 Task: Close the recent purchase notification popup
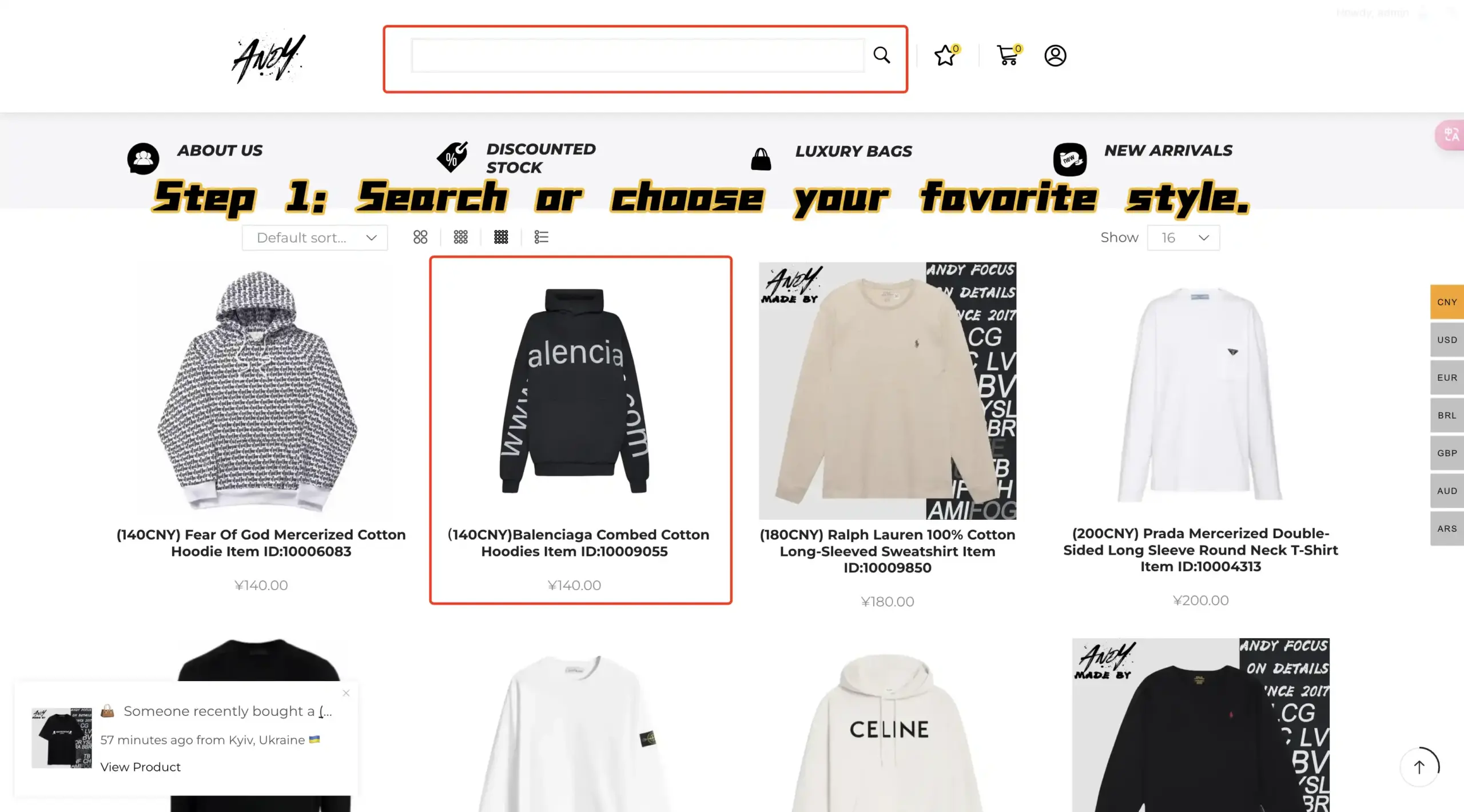(346, 693)
